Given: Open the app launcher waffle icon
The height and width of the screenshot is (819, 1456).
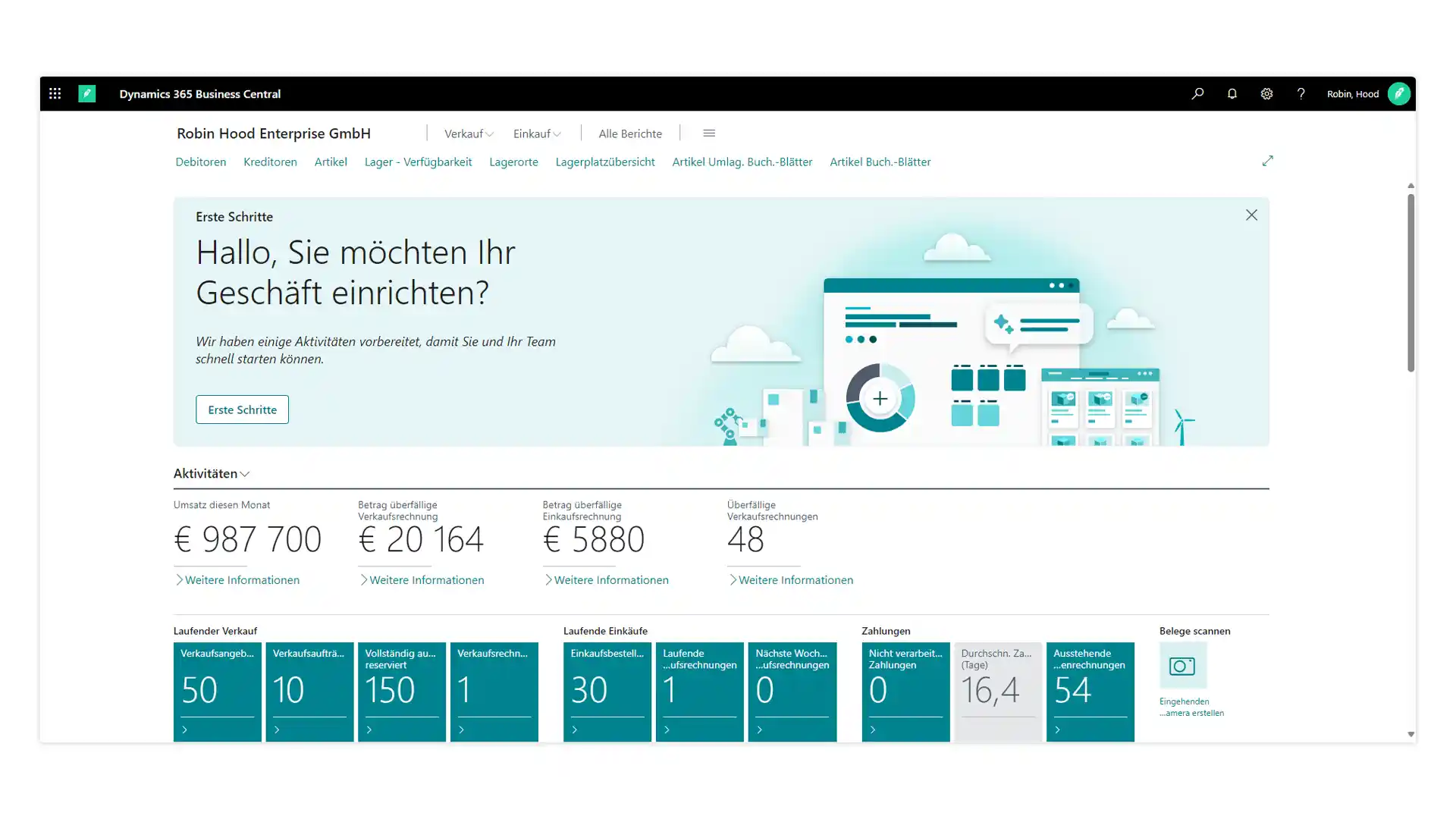Looking at the screenshot, I should click(55, 93).
